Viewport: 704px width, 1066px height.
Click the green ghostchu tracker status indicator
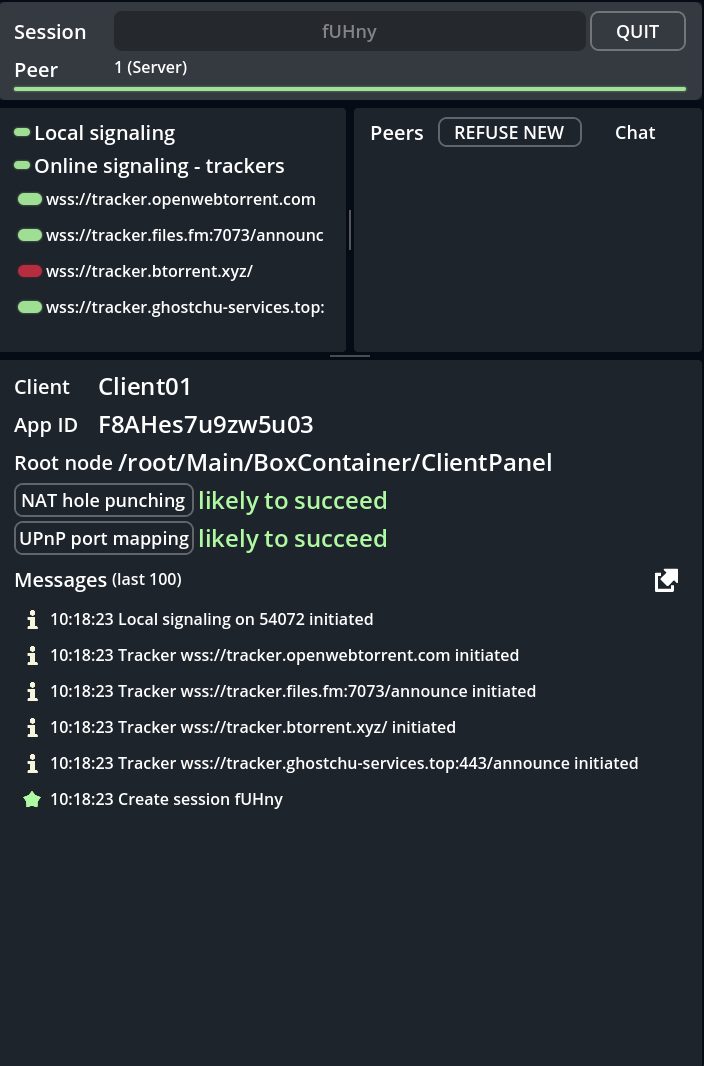click(x=30, y=307)
